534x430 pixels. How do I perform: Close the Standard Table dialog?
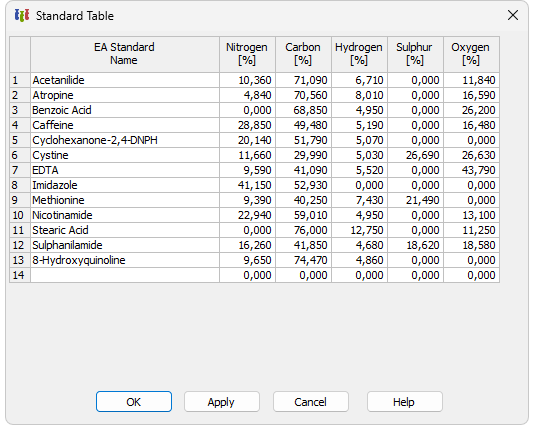513,15
